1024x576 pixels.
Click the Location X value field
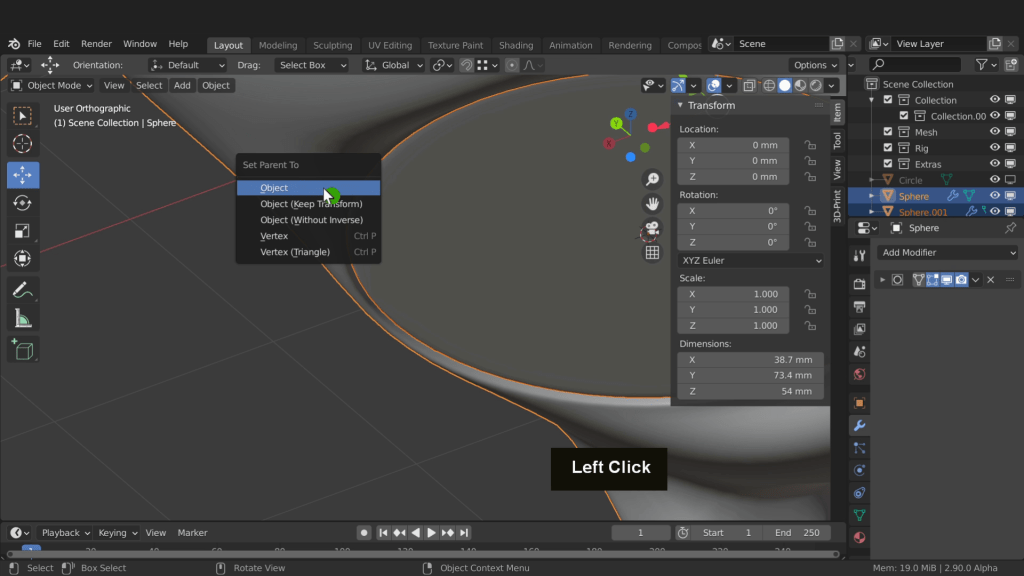(733, 145)
